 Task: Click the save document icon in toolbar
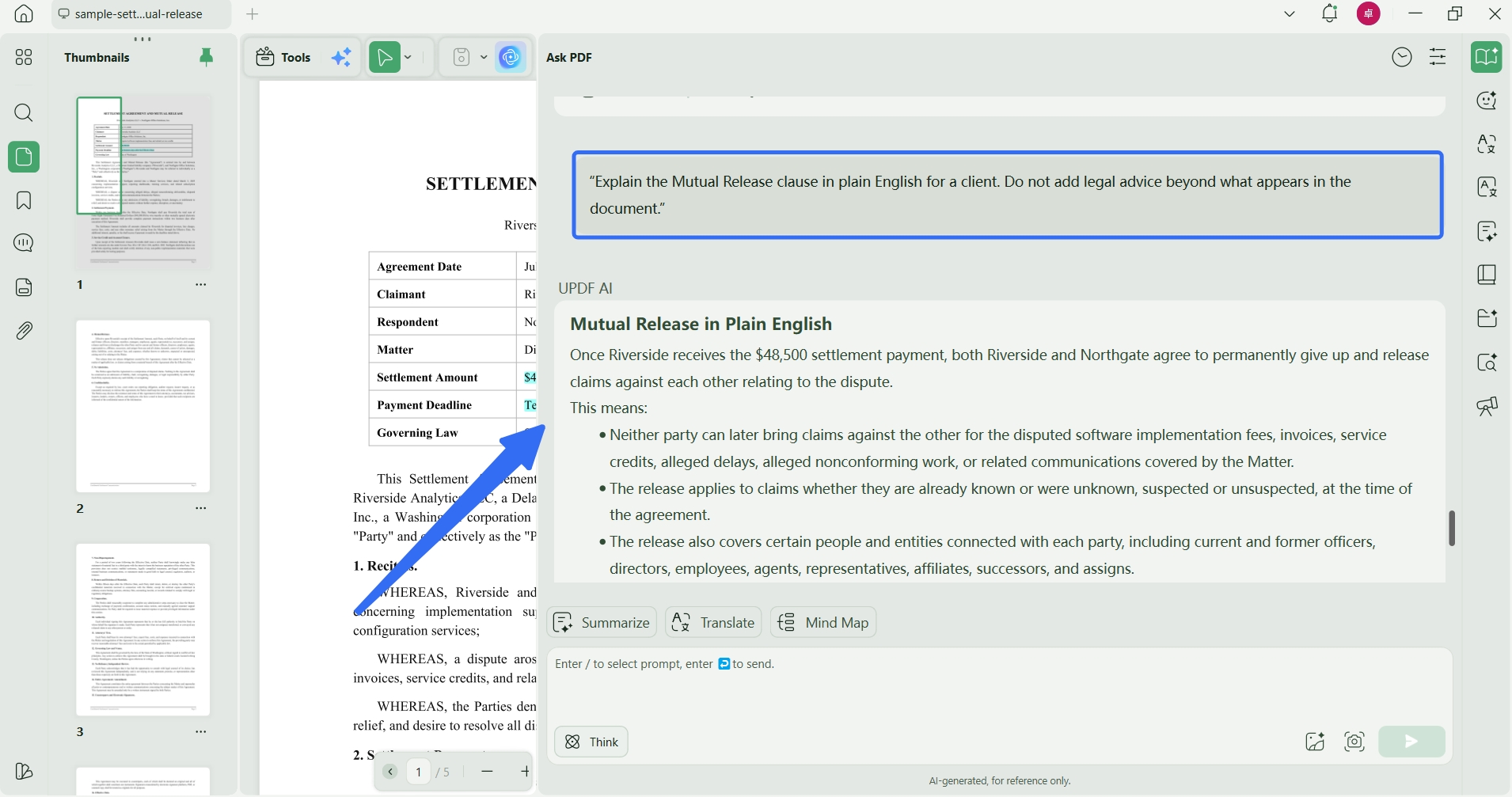[x=462, y=57]
